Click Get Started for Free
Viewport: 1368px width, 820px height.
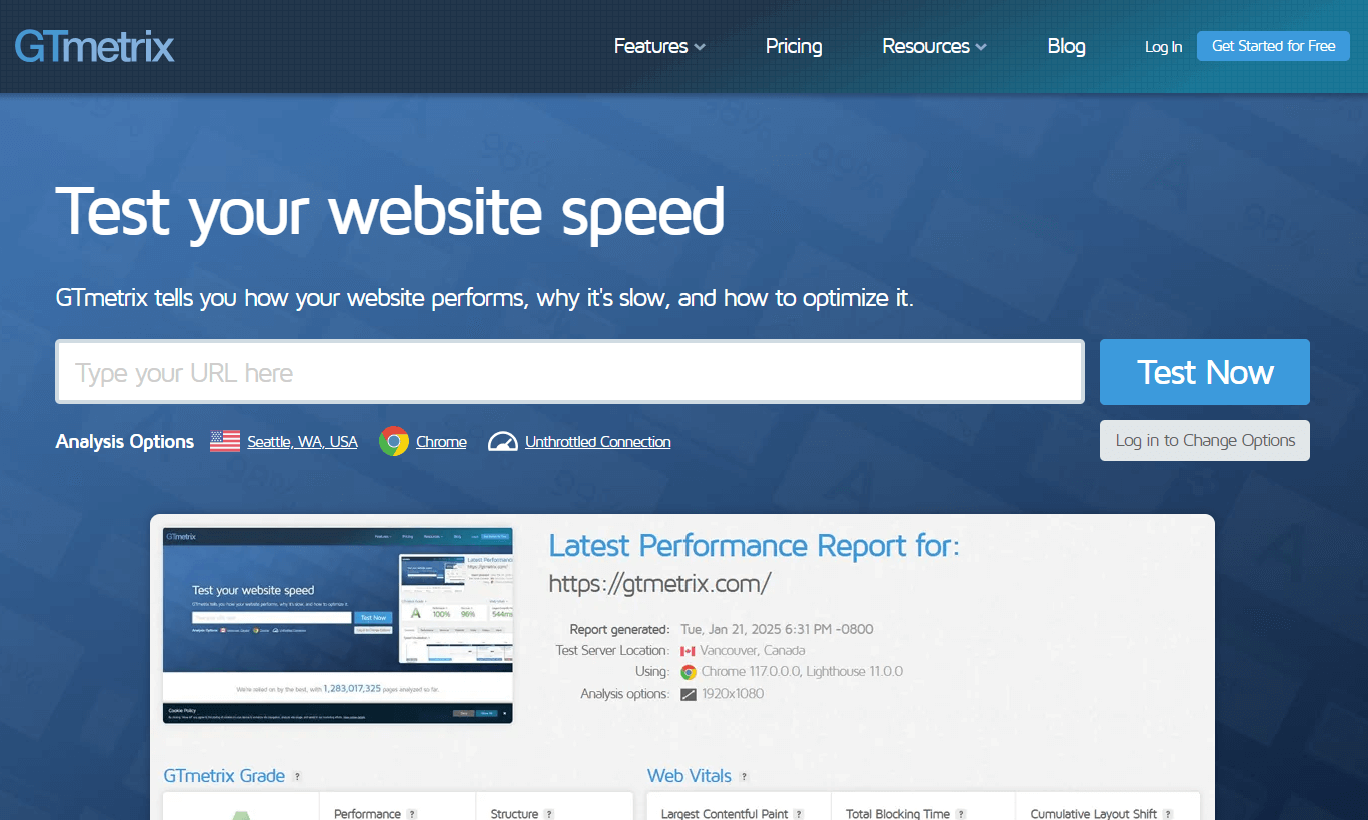(x=1273, y=46)
